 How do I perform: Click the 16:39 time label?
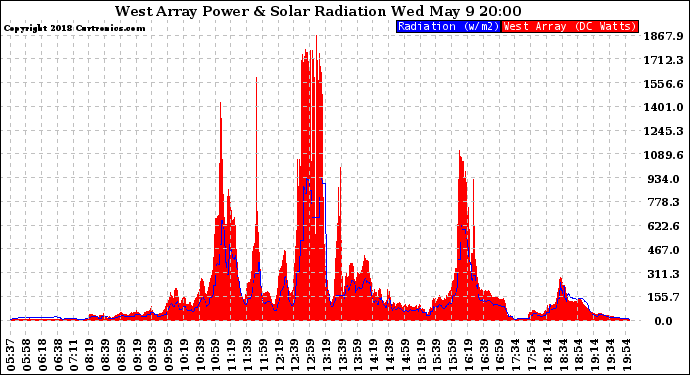click(484, 355)
